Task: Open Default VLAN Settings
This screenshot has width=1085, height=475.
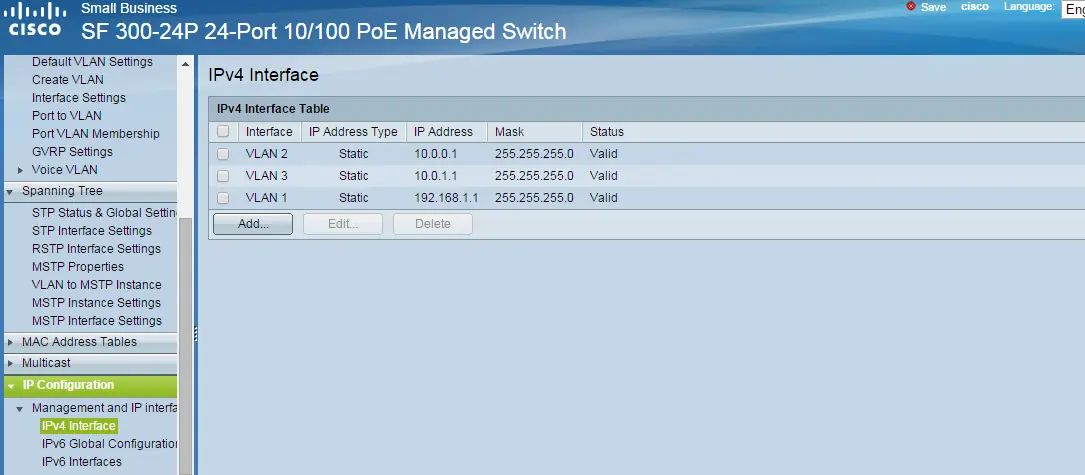Action: point(92,62)
